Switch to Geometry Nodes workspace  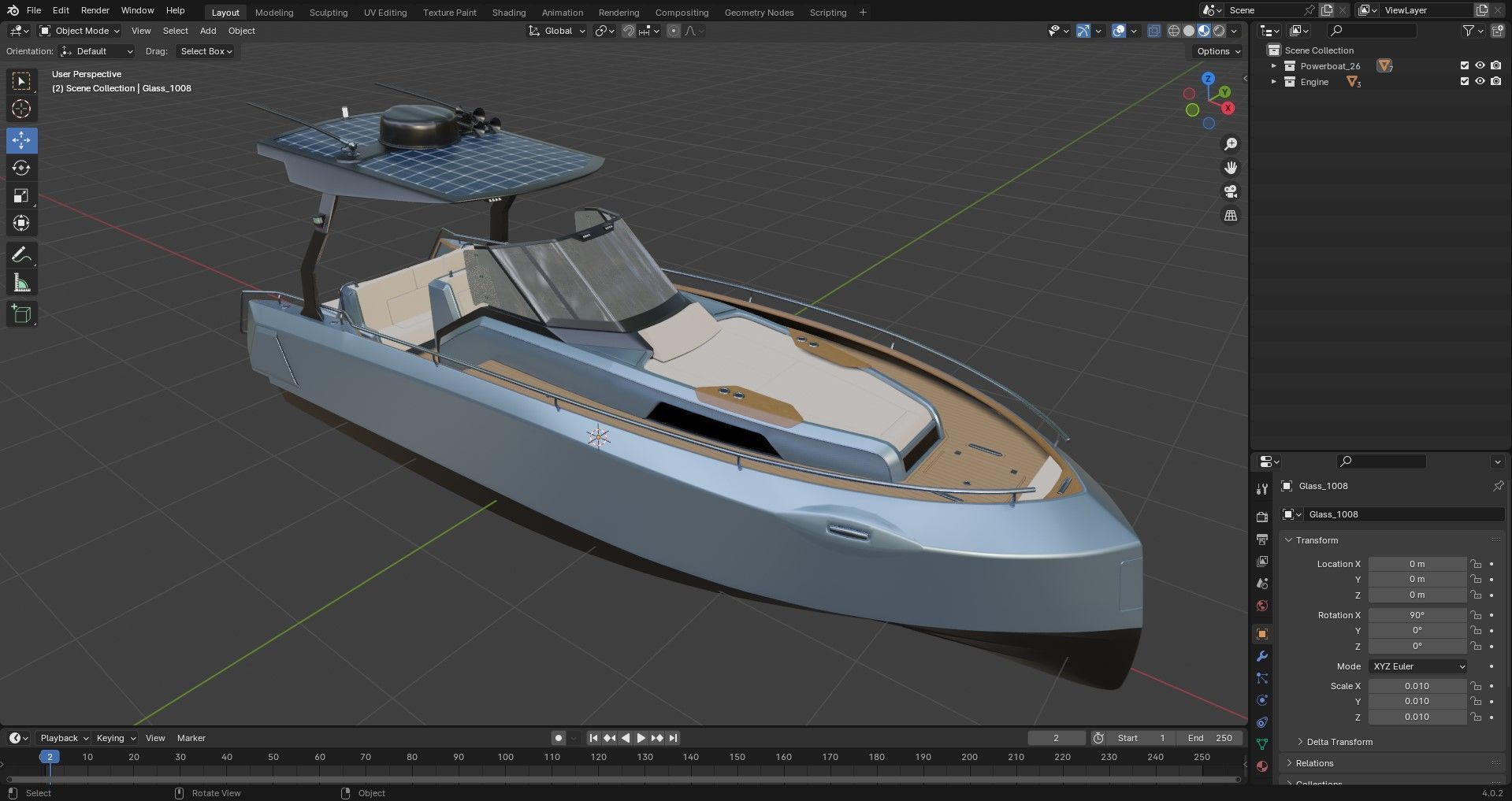click(759, 13)
